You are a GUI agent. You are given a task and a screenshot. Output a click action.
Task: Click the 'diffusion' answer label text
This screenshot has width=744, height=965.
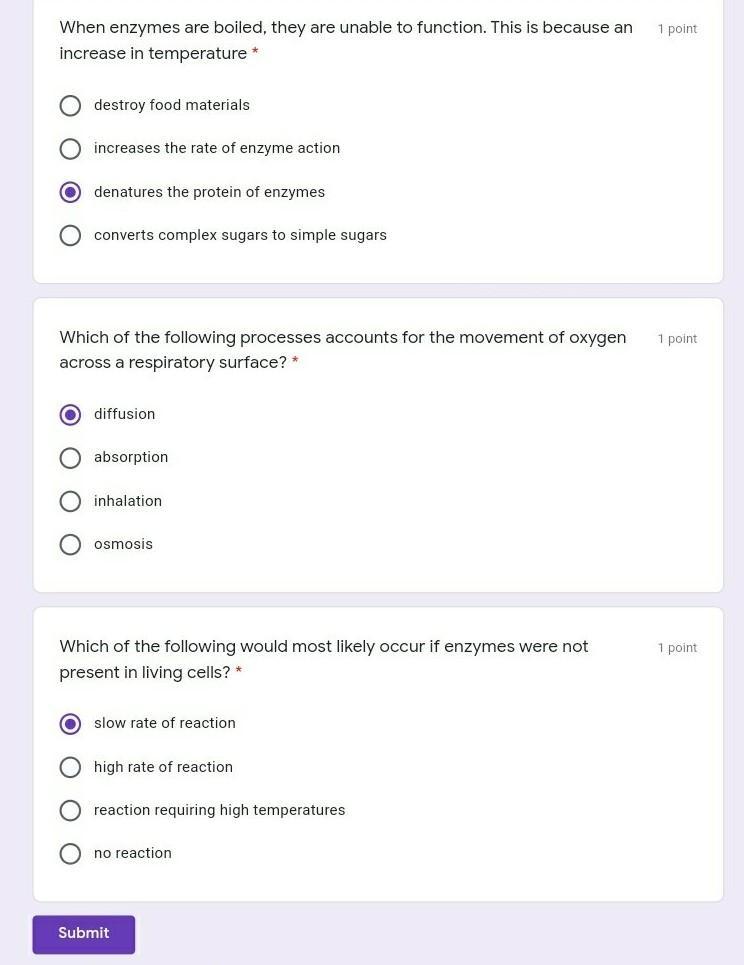coord(125,414)
